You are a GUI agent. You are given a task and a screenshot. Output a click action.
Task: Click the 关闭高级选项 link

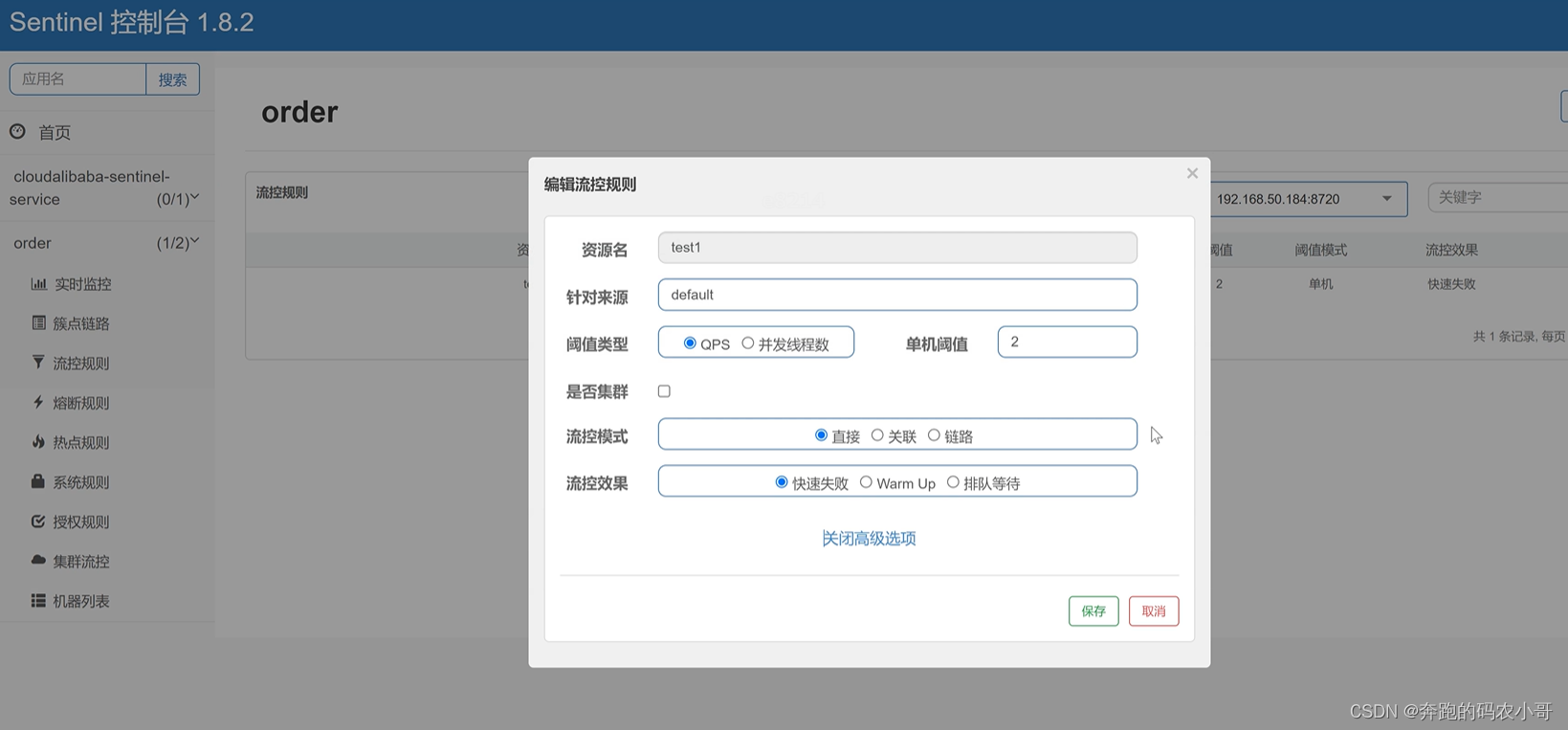[x=869, y=538]
